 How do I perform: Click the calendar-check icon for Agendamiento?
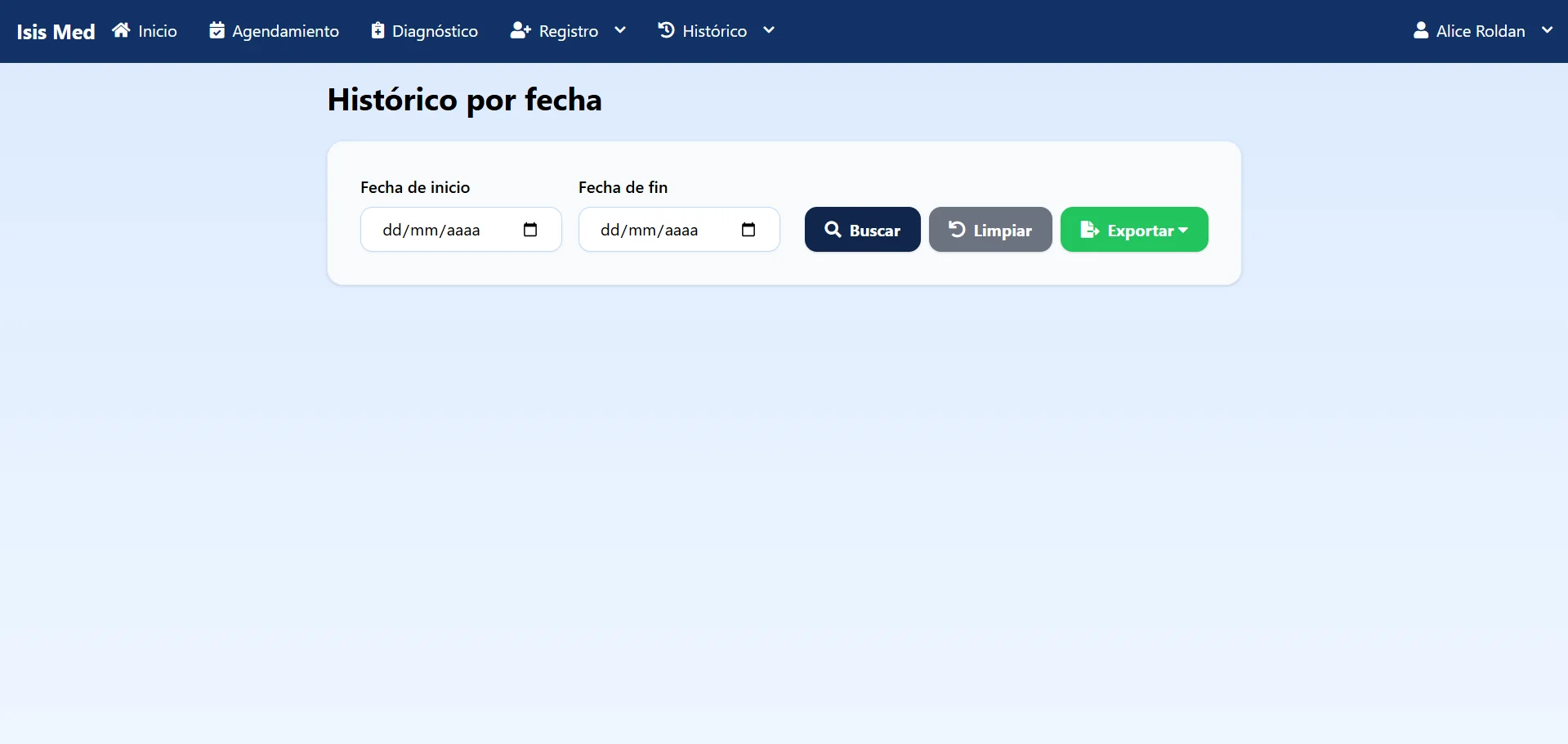217,30
